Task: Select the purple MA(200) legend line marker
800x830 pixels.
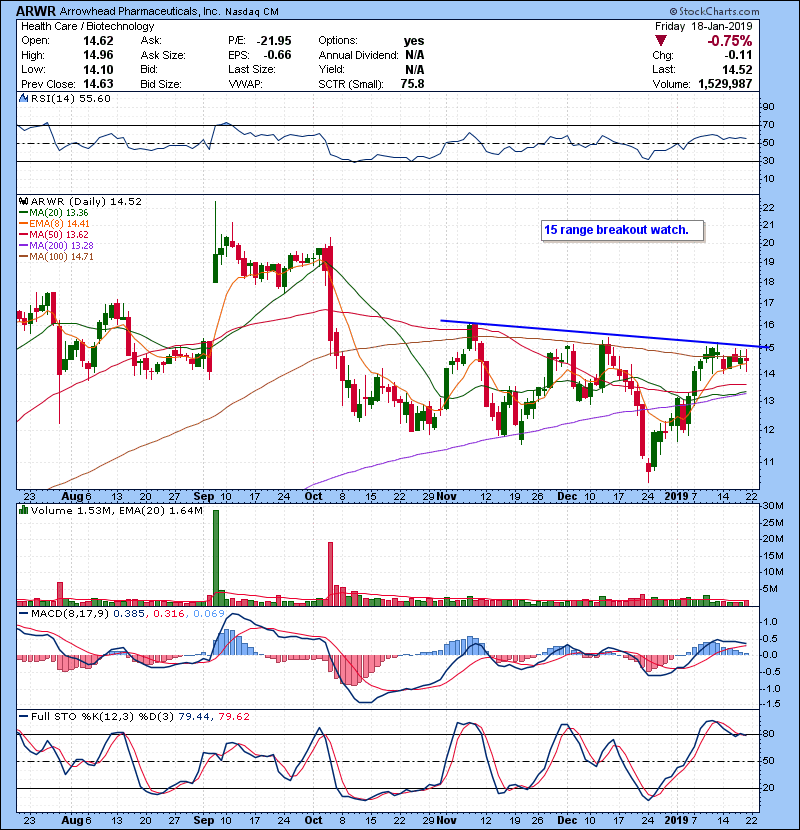Action: 24,246
